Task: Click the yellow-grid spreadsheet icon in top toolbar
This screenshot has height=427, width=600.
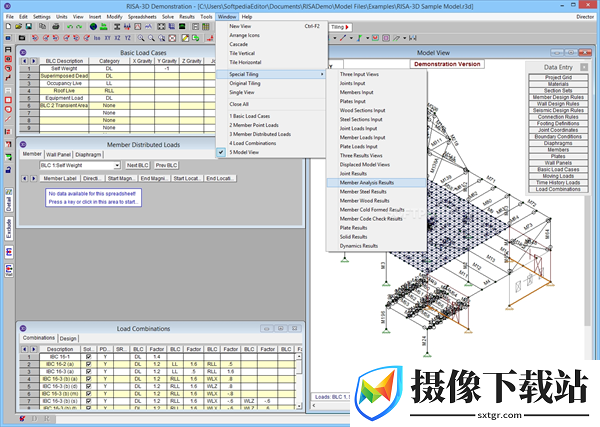Action: tap(206, 27)
